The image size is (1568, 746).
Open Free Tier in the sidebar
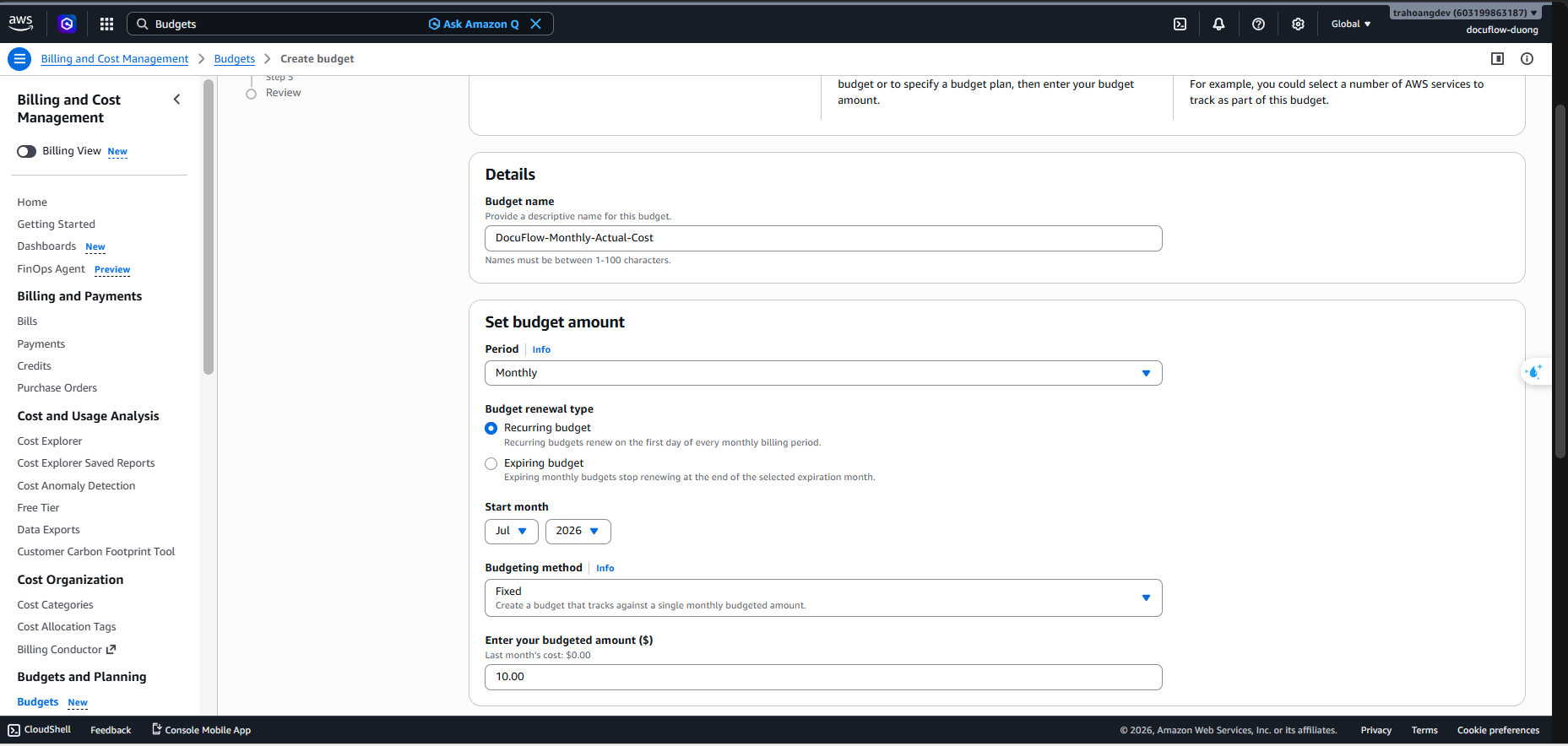(38, 508)
